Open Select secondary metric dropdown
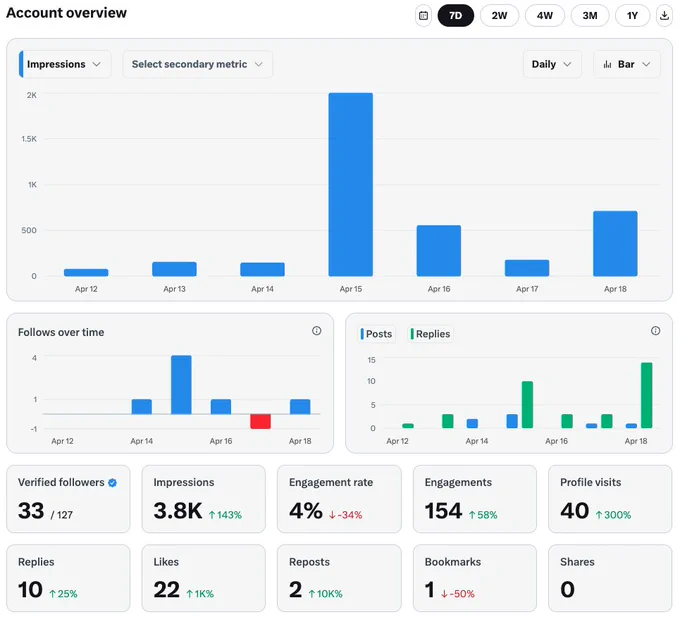Screen dimensions: 680x617 (x=197, y=64)
